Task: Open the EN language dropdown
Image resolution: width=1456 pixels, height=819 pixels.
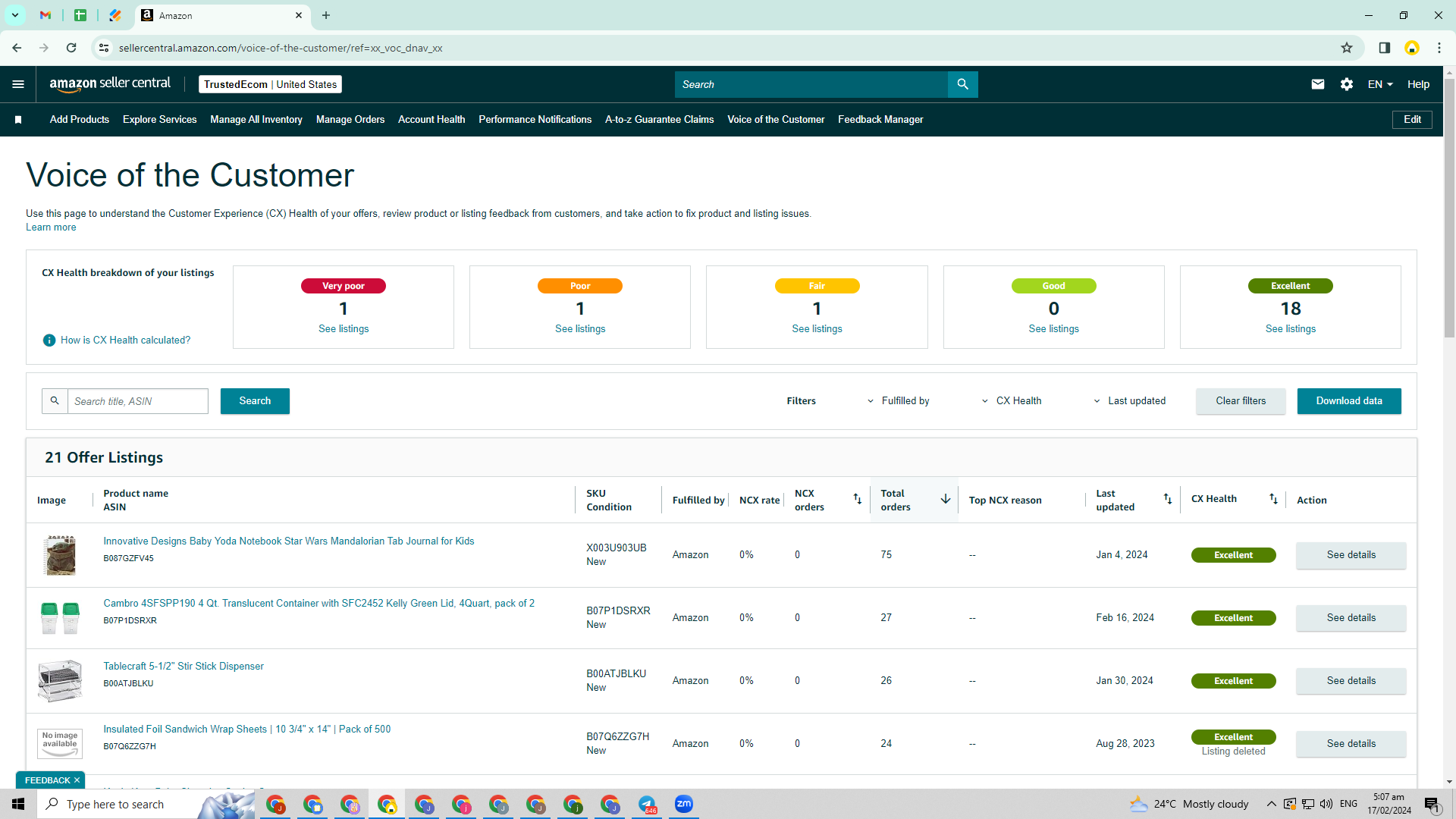Action: [1380, 84]
